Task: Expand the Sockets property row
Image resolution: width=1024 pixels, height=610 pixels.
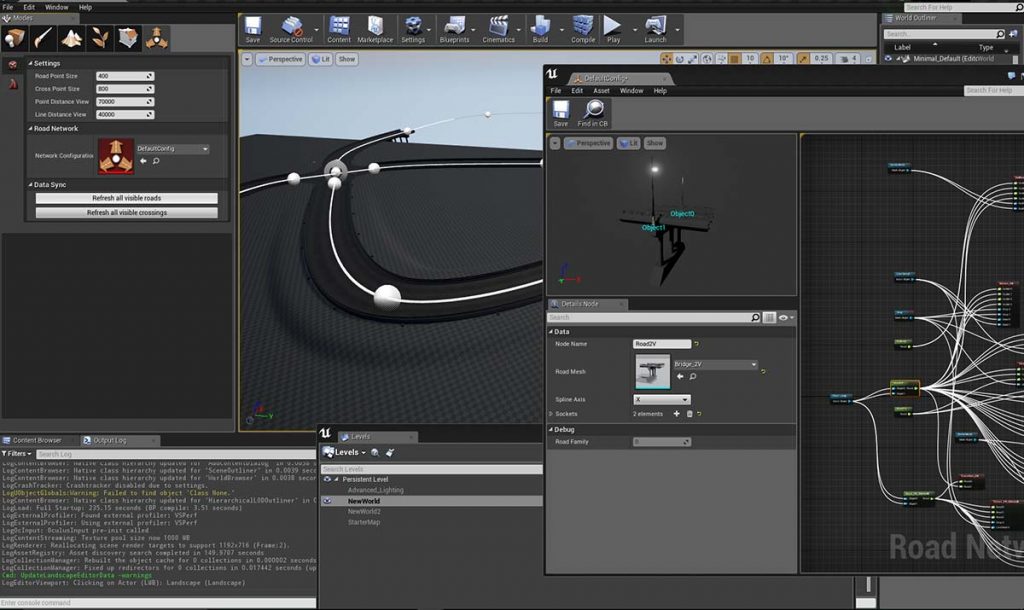Action: (x=550, y=413)
